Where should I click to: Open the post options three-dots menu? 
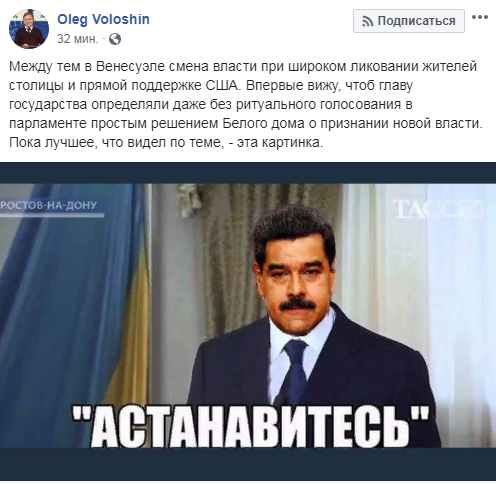480,17
